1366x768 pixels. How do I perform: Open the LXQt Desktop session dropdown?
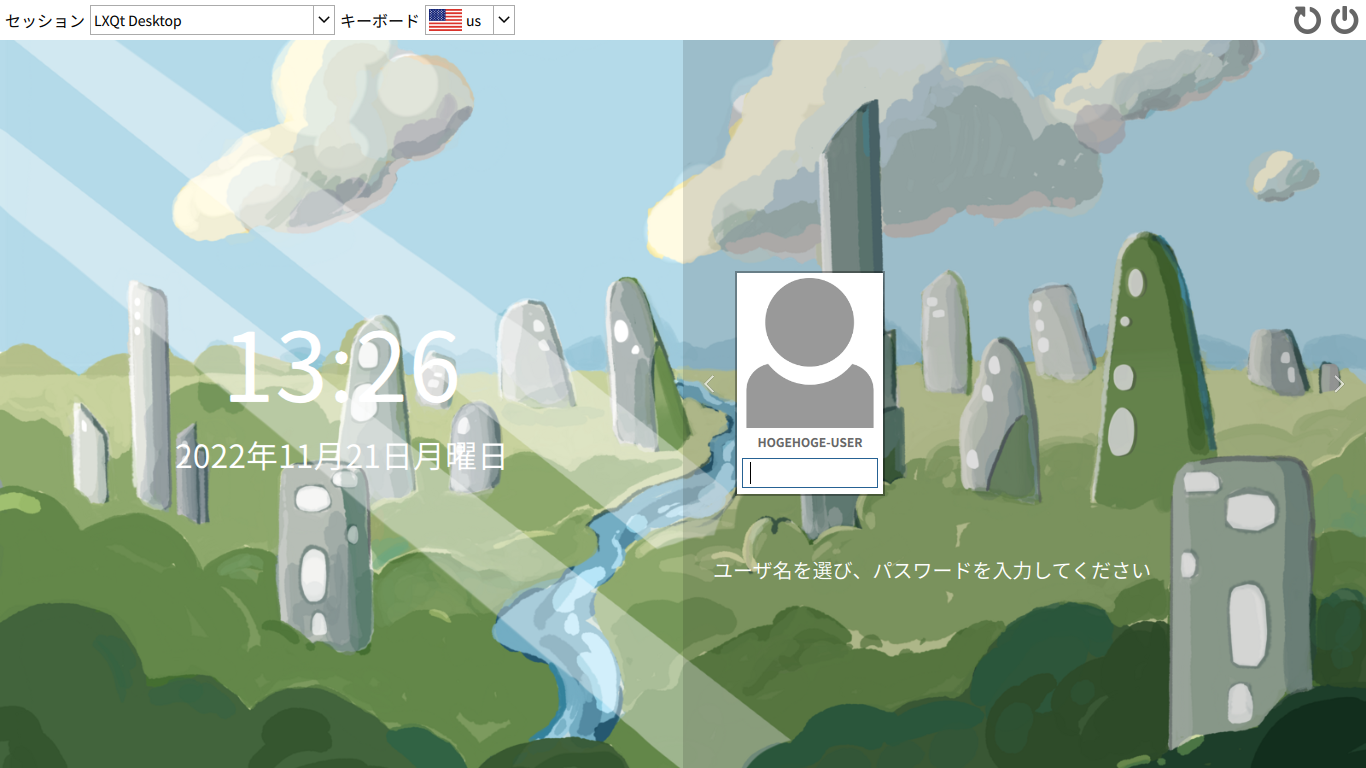click(212, 20)
